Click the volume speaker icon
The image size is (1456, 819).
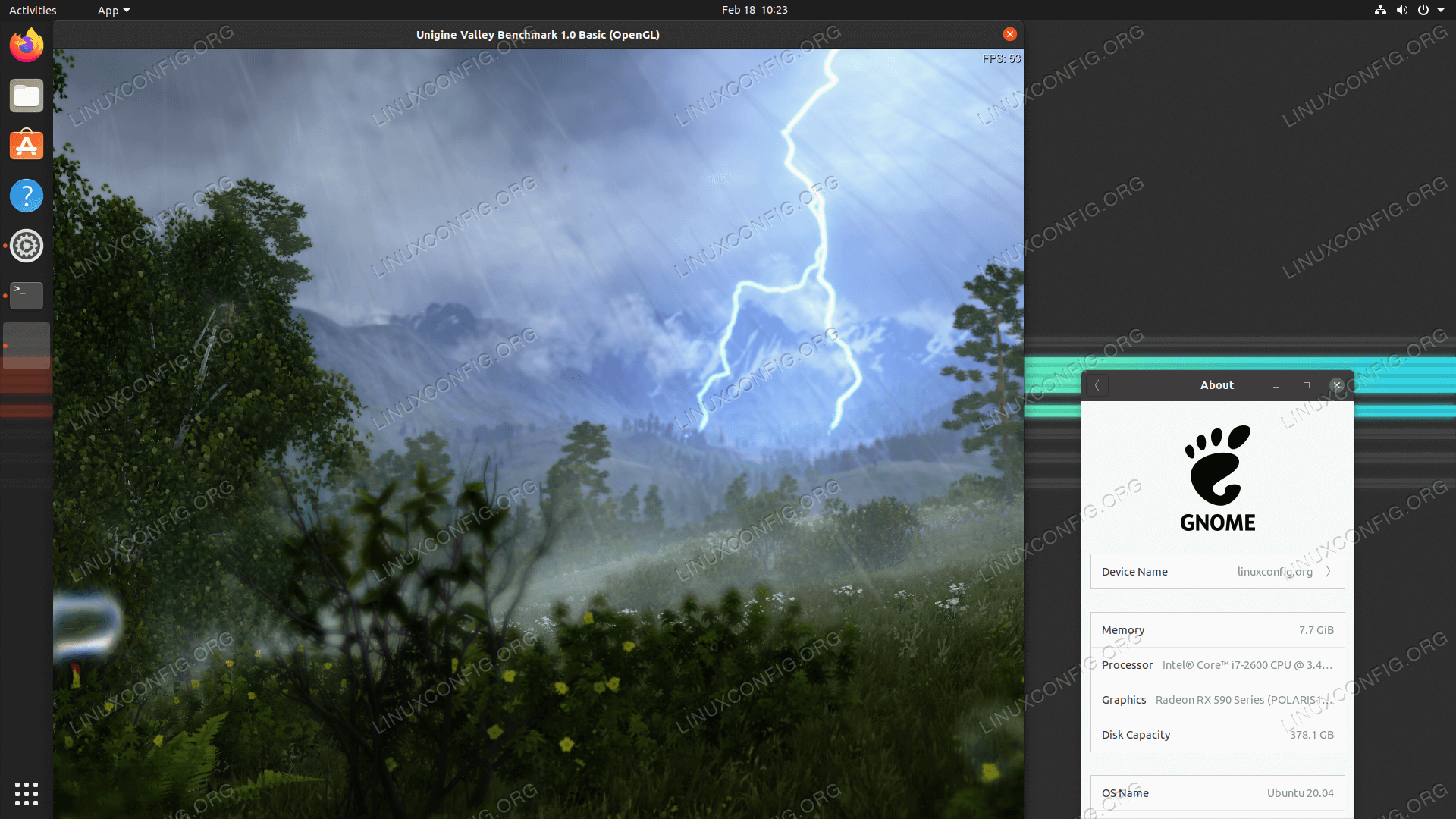tap(1401, 10)
